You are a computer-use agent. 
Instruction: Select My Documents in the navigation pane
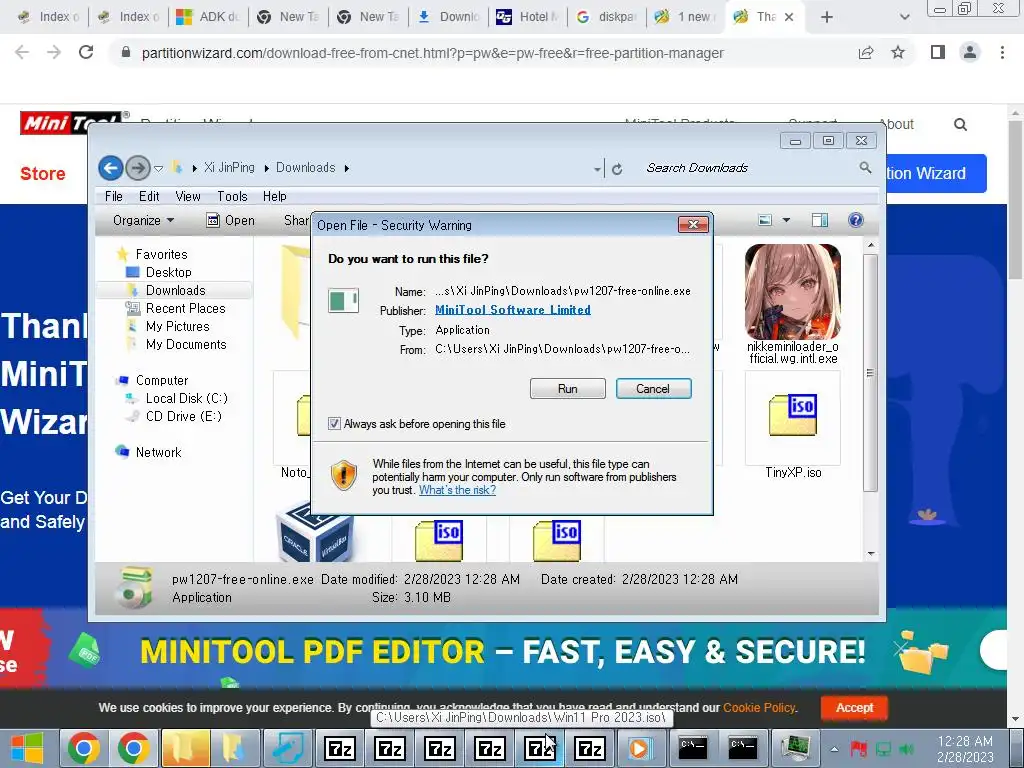186,344
